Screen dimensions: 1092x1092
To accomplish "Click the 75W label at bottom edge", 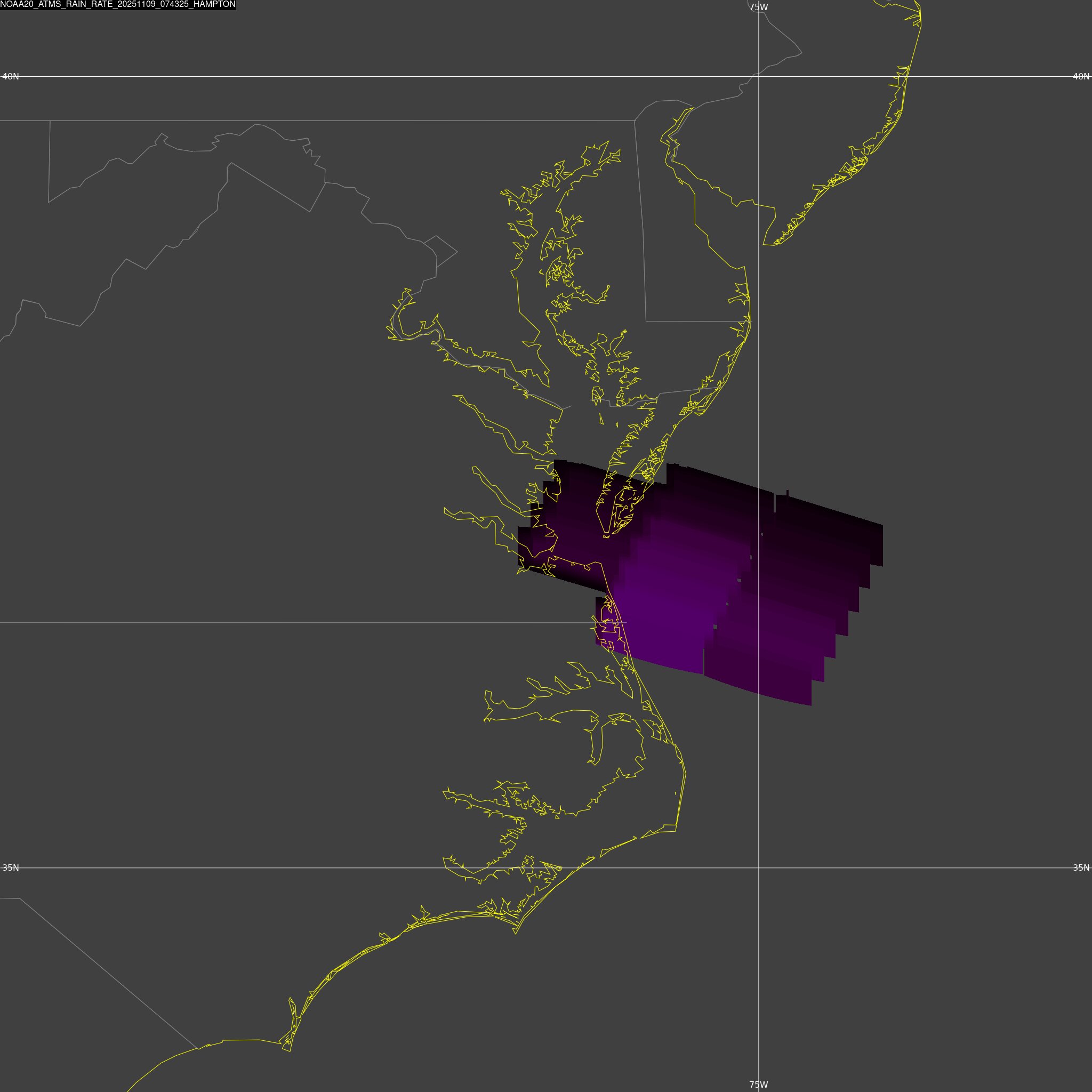I will (x=758, y=1084).
